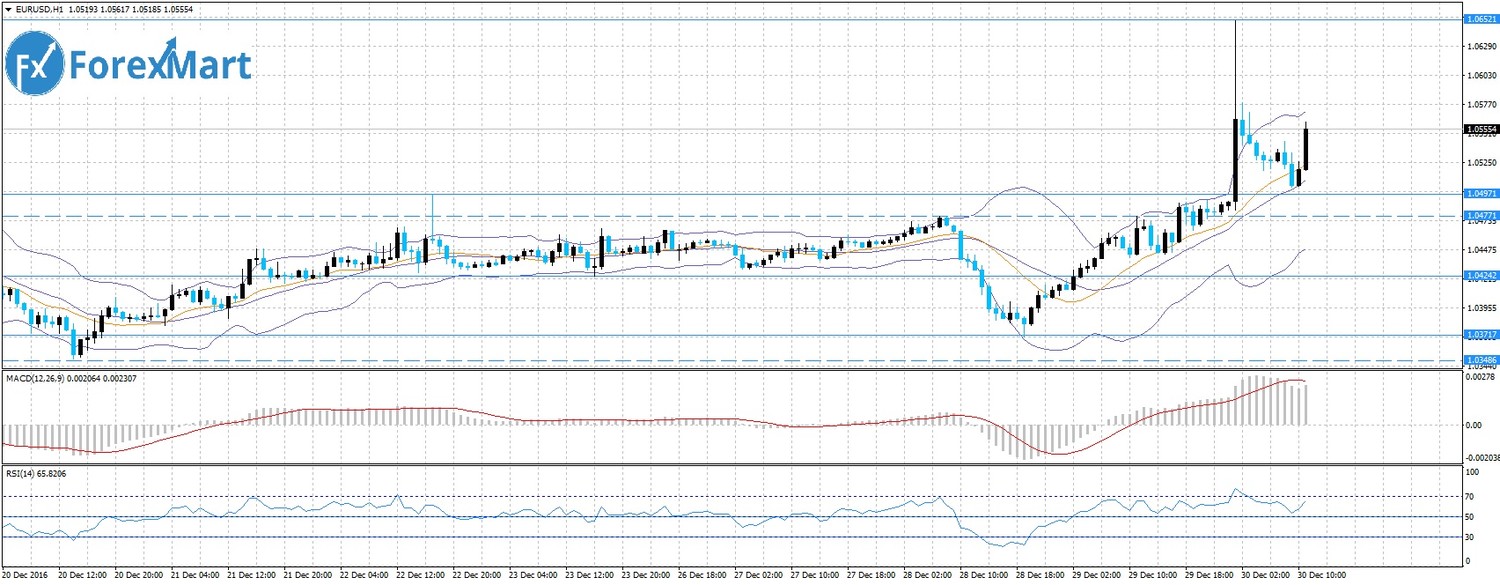Click the ForexMart FX logo icon
This screenshot has height=585, width=1500.
tap(35, 68)
